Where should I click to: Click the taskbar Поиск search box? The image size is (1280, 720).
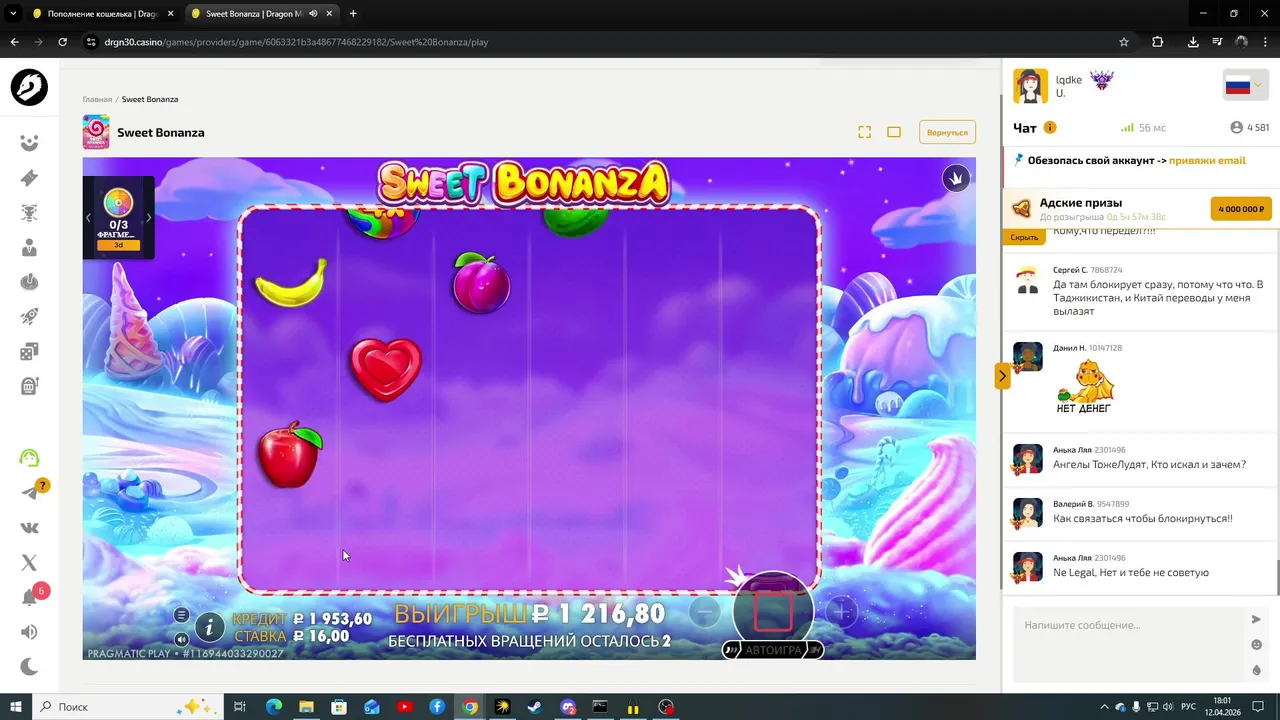[x=126, y=707]
